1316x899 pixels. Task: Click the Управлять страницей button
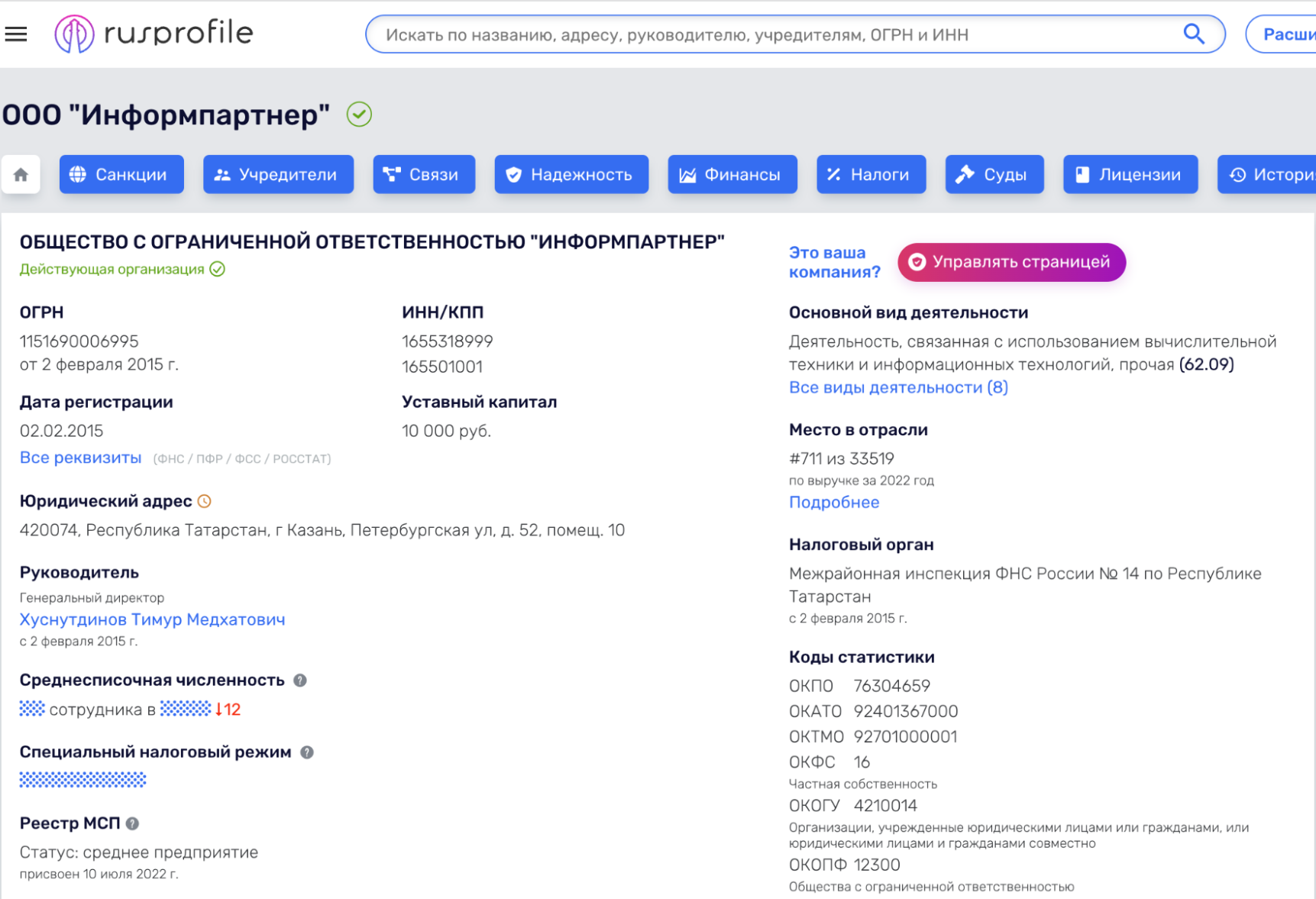1011,262
